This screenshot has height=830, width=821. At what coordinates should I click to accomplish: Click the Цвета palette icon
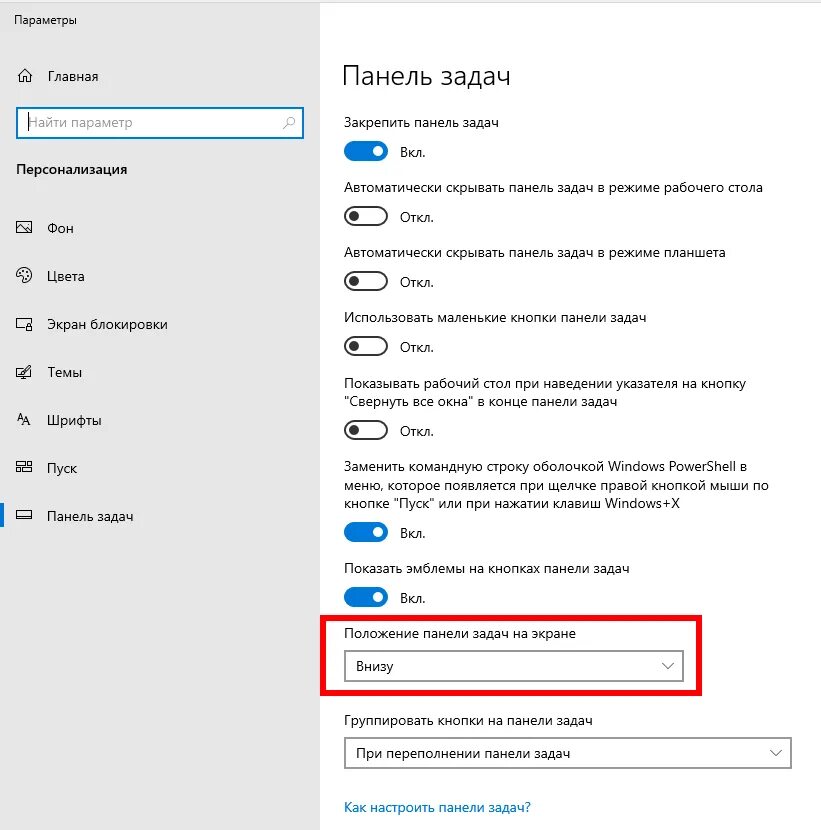tap(24, 276)
